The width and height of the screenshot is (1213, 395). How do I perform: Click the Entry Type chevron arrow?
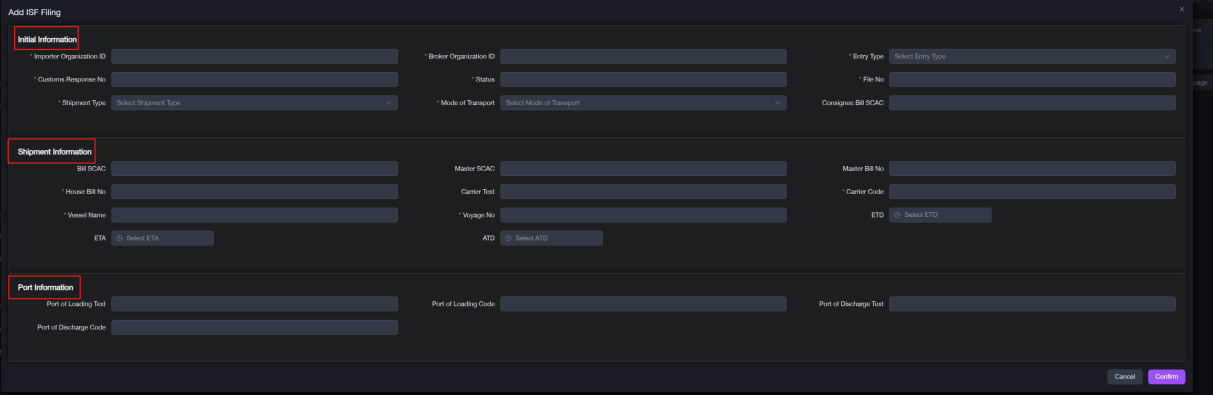click(1167, 56)
